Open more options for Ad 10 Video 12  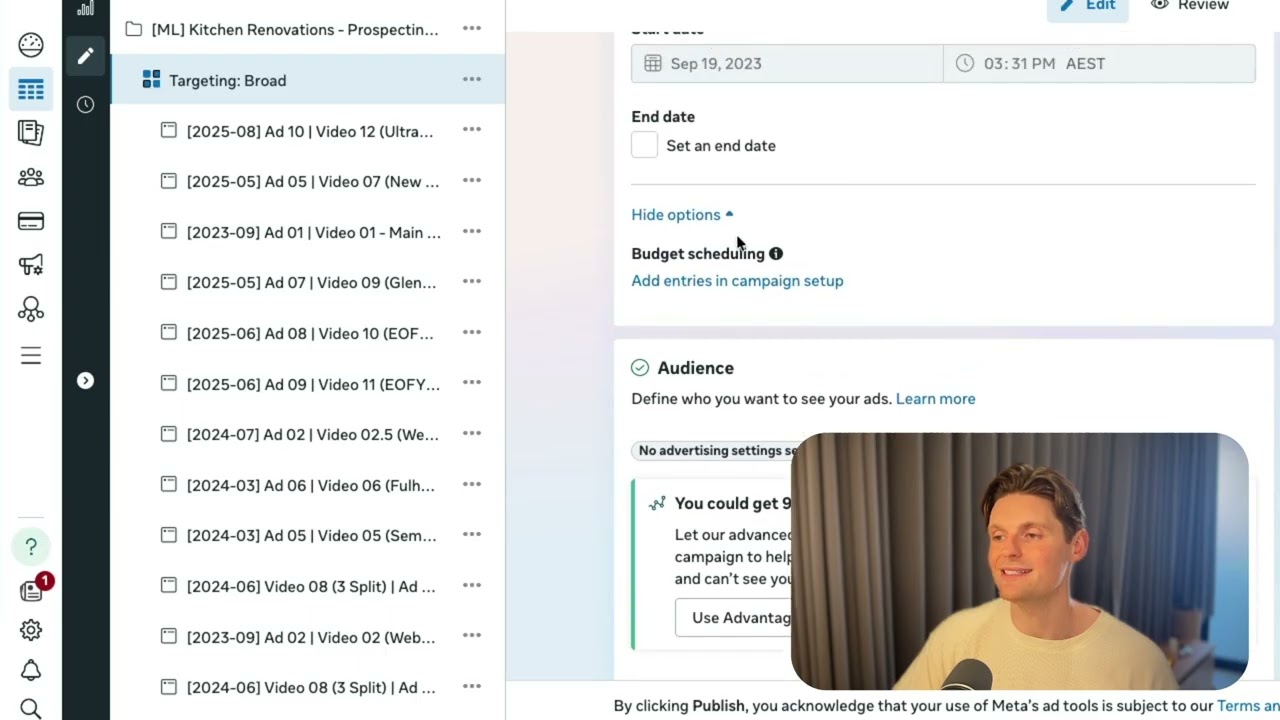click(472, 129)
